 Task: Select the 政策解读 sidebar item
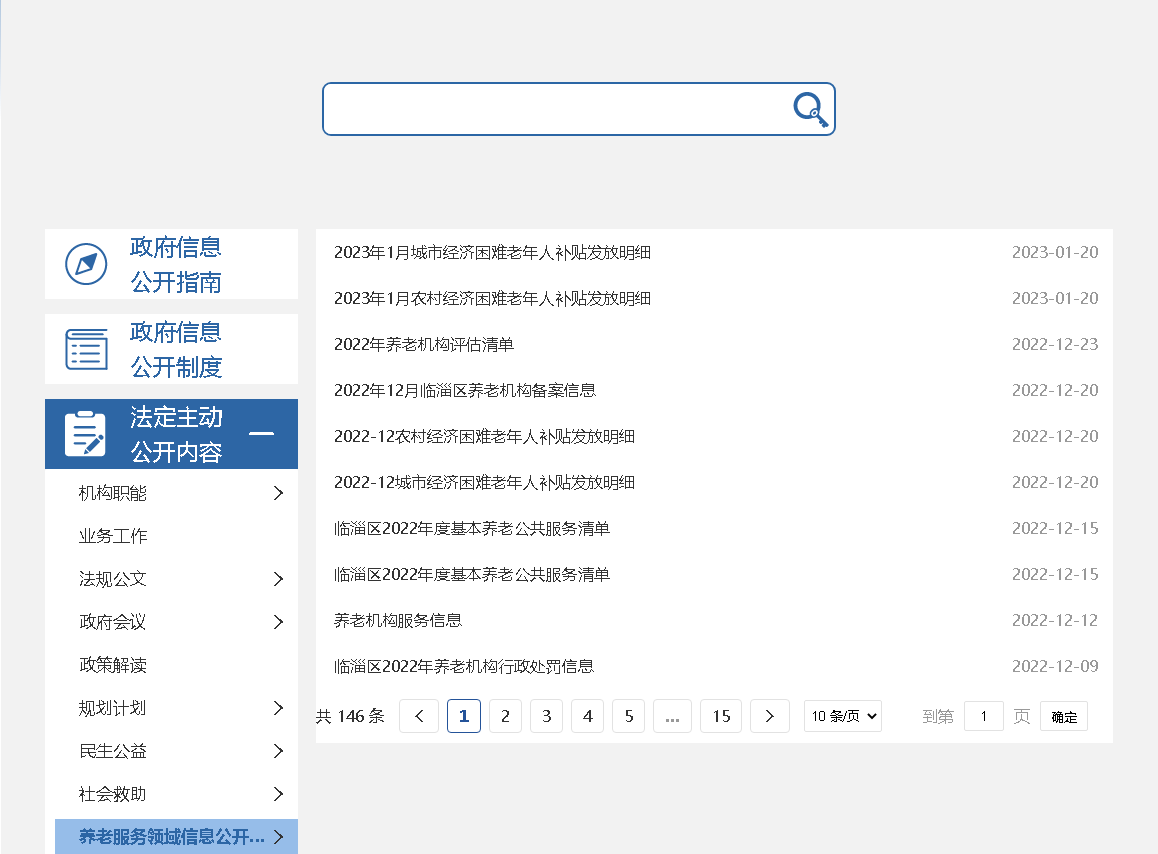[113, 665]
